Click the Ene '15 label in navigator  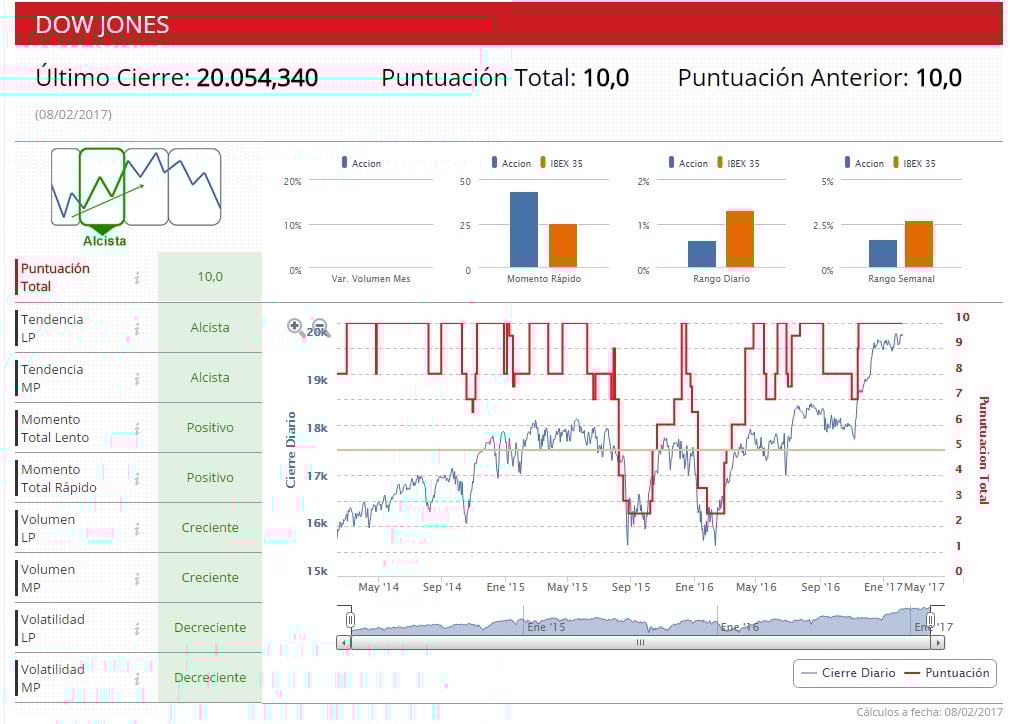(546, 627)
